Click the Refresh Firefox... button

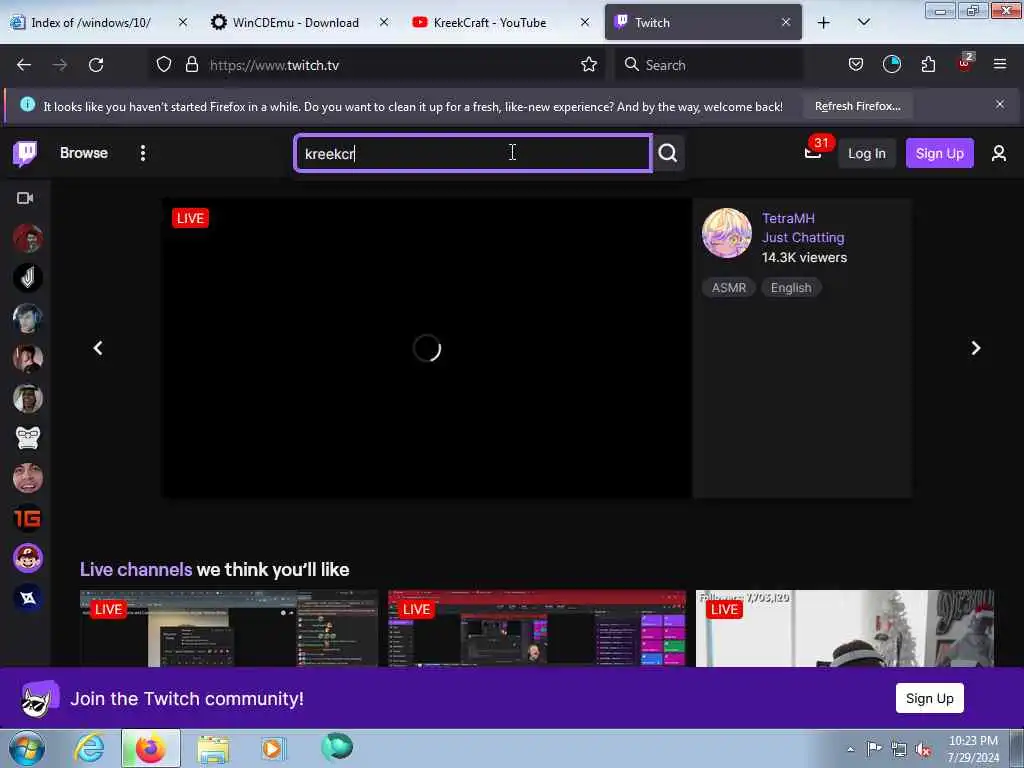point(857,106)
